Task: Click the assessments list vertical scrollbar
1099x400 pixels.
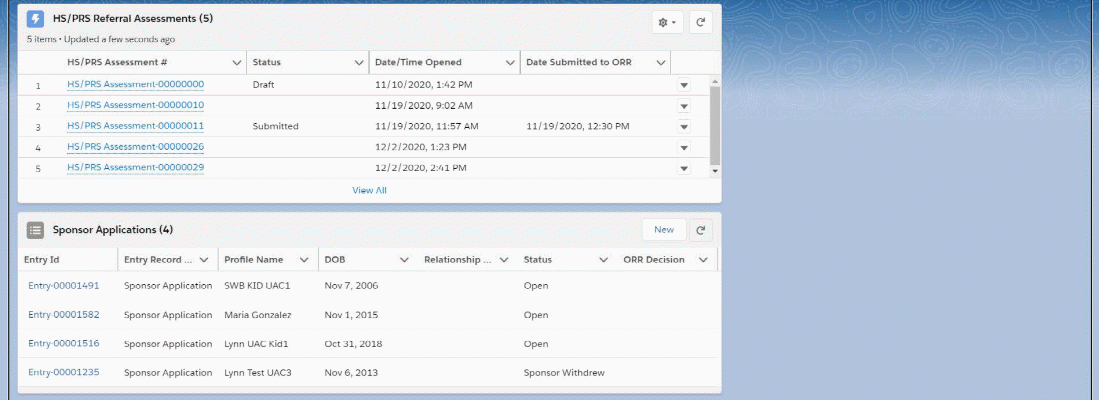Action: [714, 125]
